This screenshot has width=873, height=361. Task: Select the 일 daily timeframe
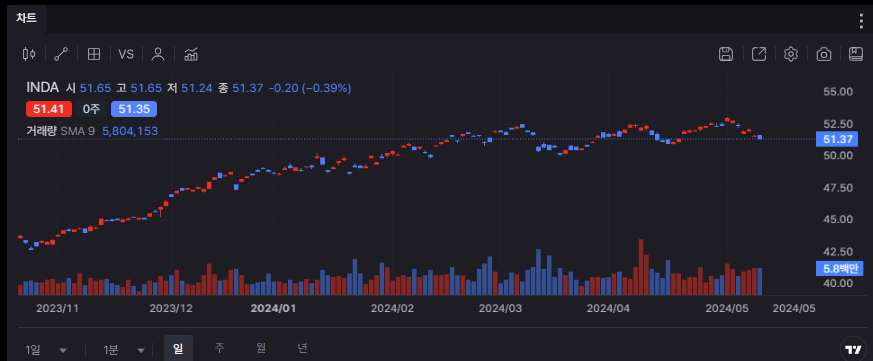coord(178,349)
